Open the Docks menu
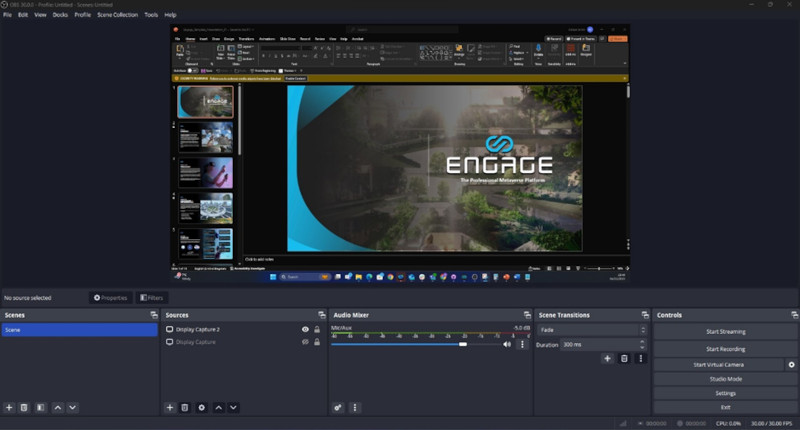Screen dimensions: 800x430 click(60, 15)
